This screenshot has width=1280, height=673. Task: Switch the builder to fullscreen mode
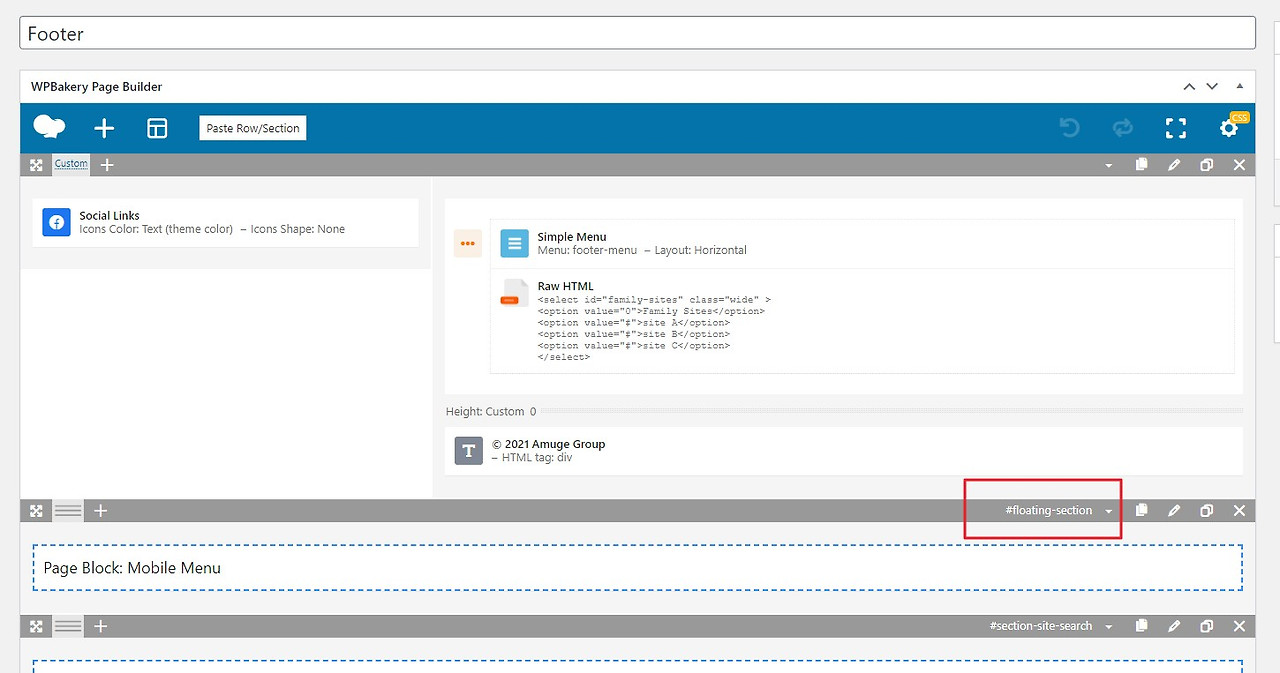click(1176, 128)
